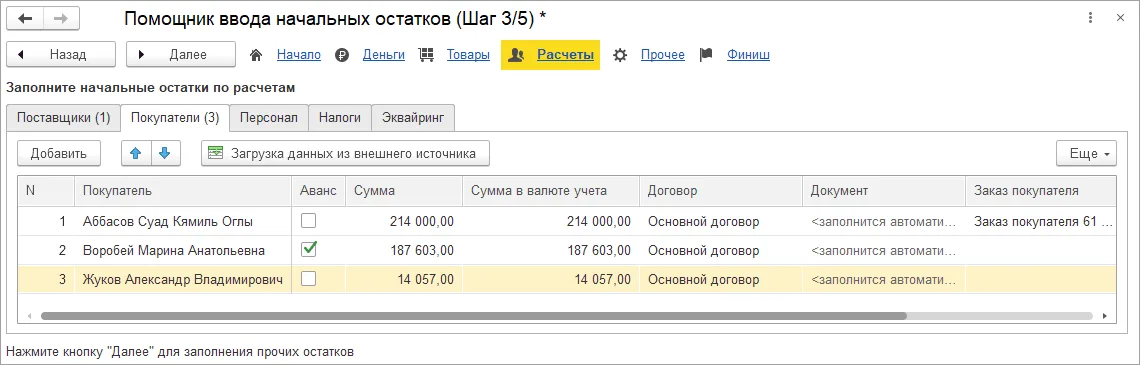Click the ruble coin icon beside Деньги
This screenshot has width=1140, height=365.
pyautogui.click(x=342, y=55)
